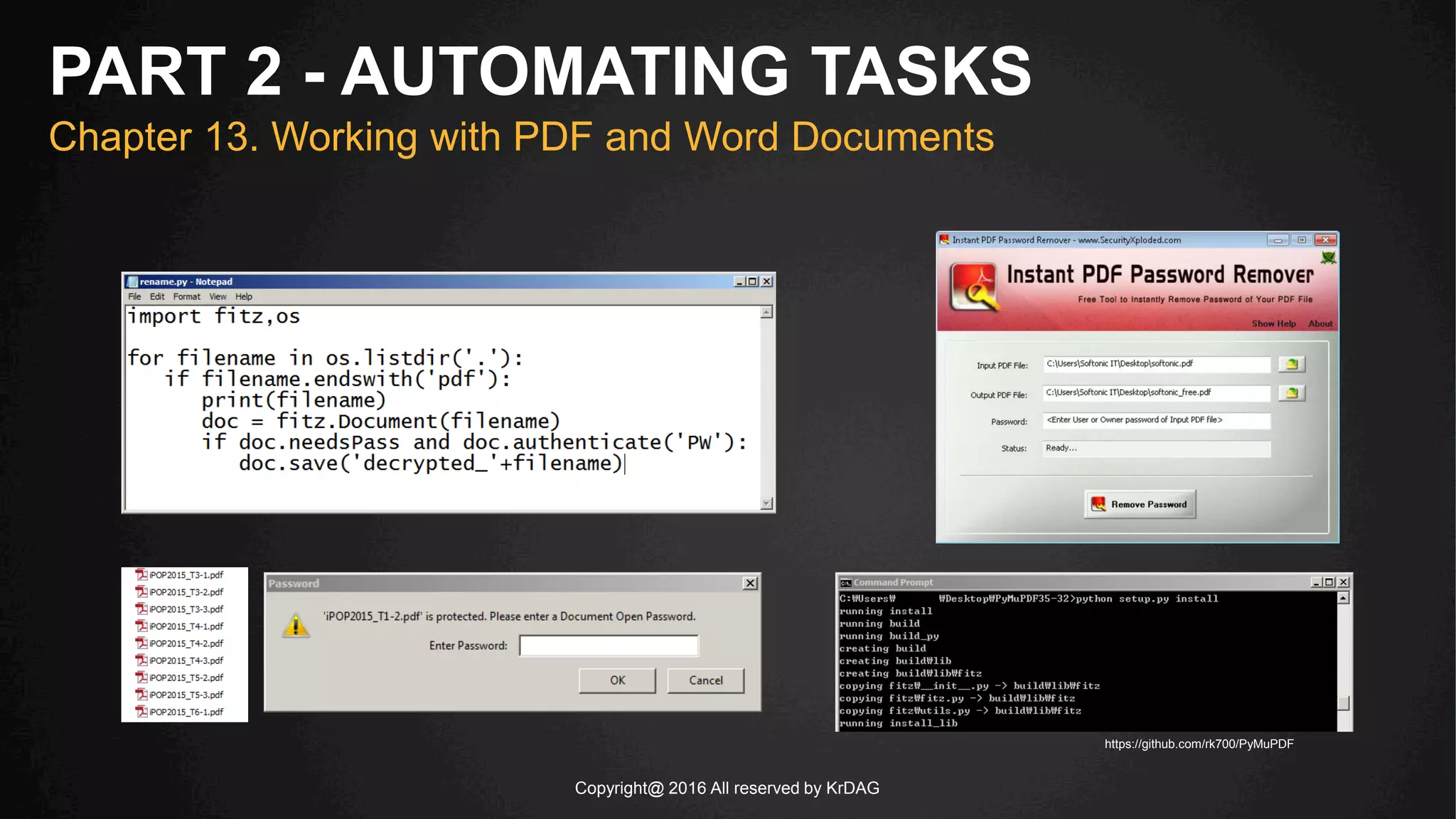Open the Format menu in Notepad
1456x819 pixels.
(x=186, y=296)
